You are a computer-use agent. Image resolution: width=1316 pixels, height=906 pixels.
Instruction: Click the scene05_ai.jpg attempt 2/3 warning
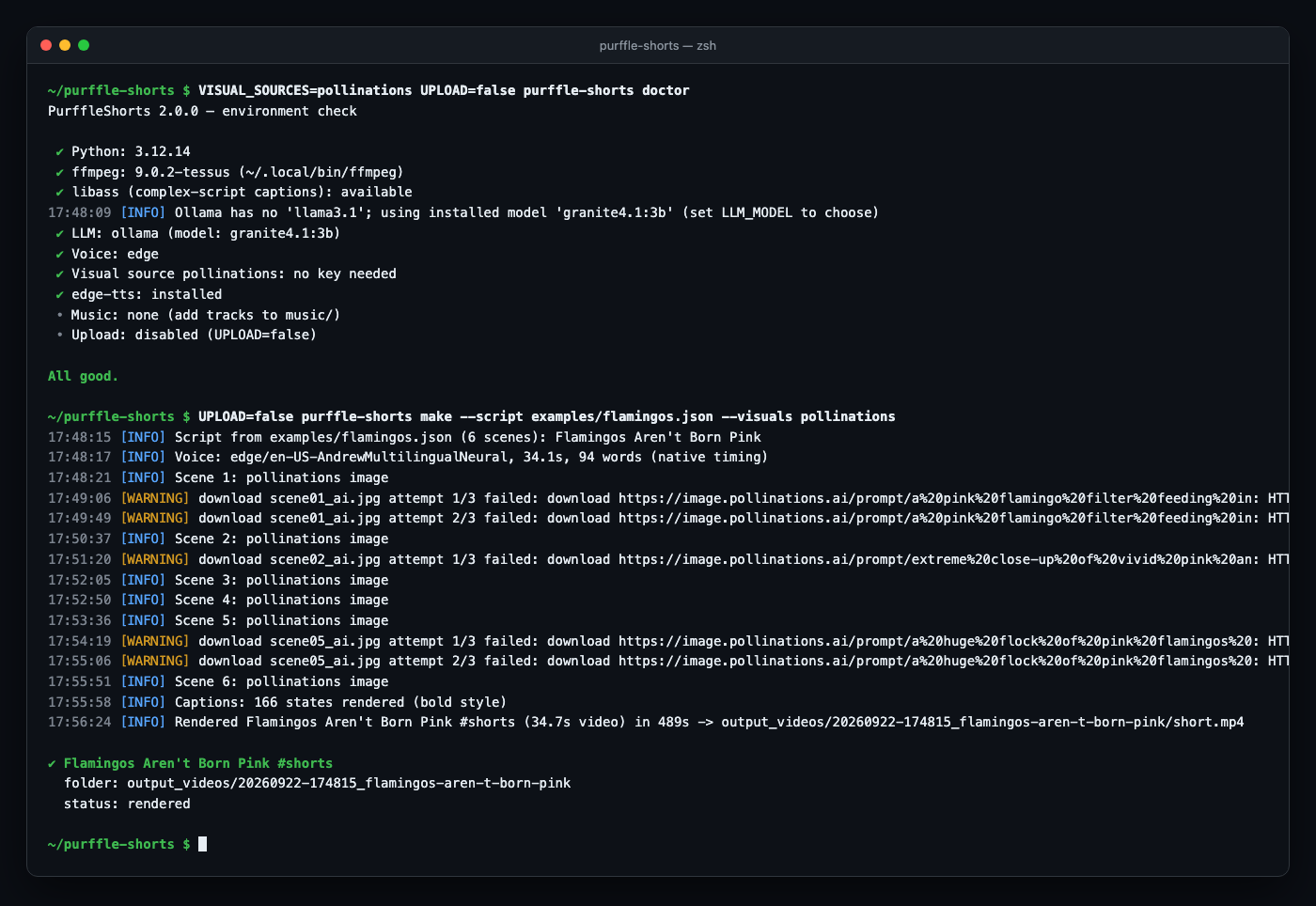[668, 661]
